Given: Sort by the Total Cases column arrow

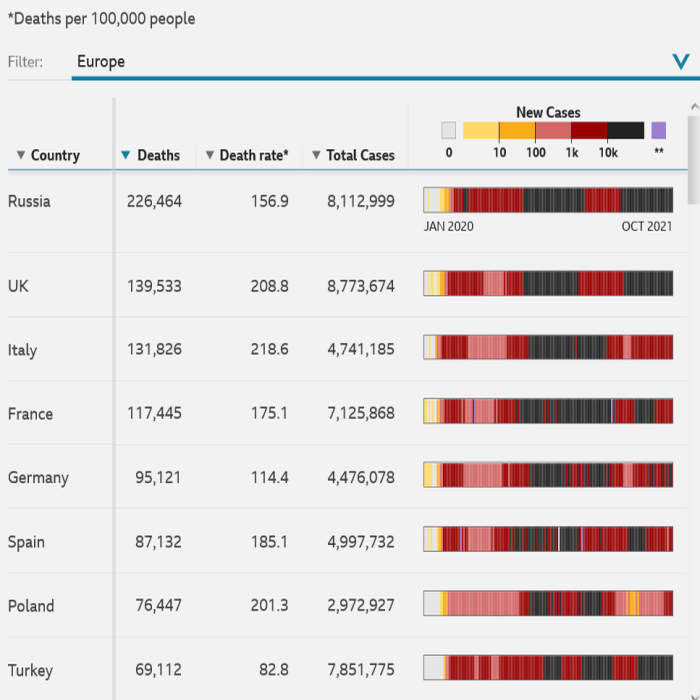Looking at the screenshot, I should 316,155.
